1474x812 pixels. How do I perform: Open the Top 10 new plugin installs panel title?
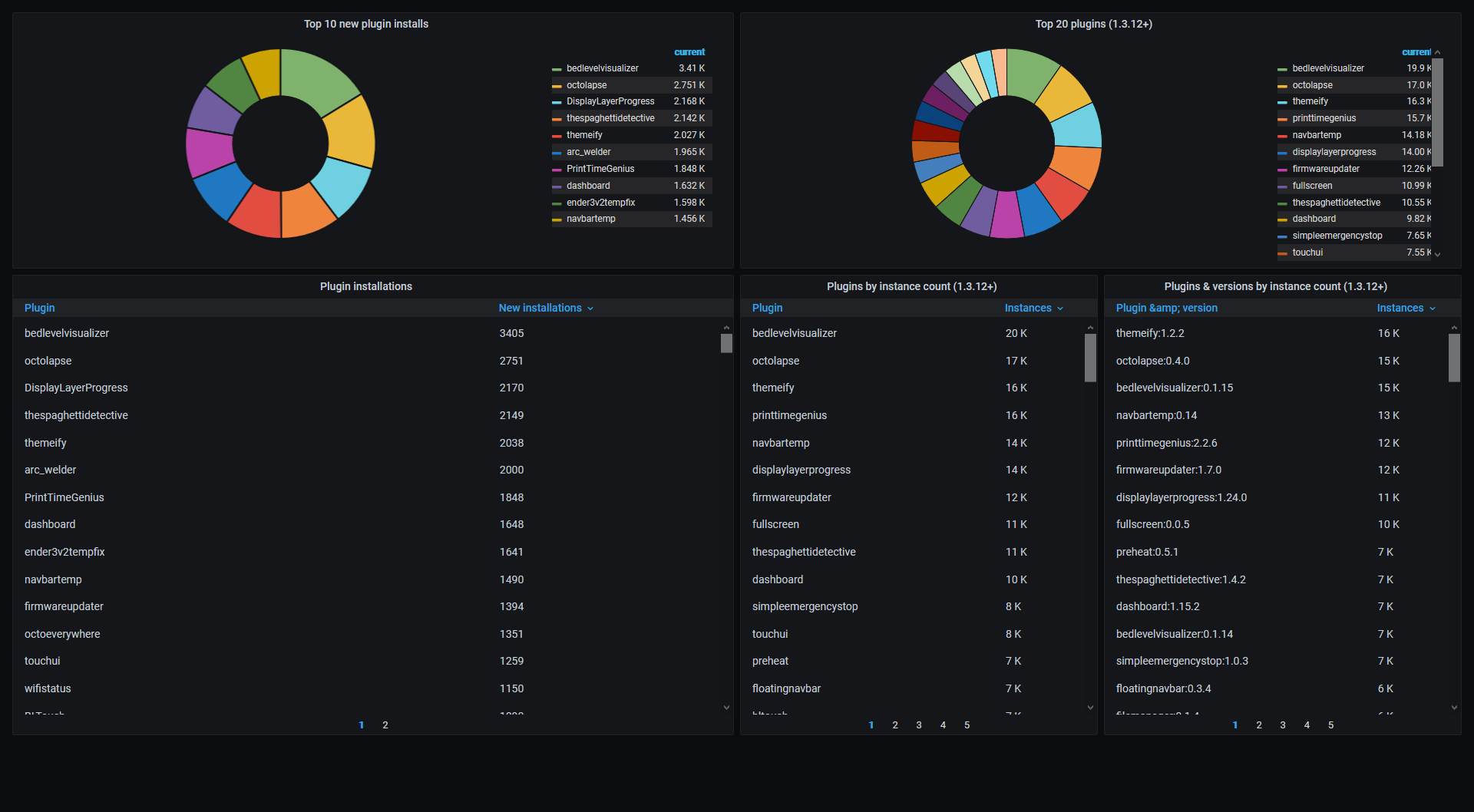[366, 24]
